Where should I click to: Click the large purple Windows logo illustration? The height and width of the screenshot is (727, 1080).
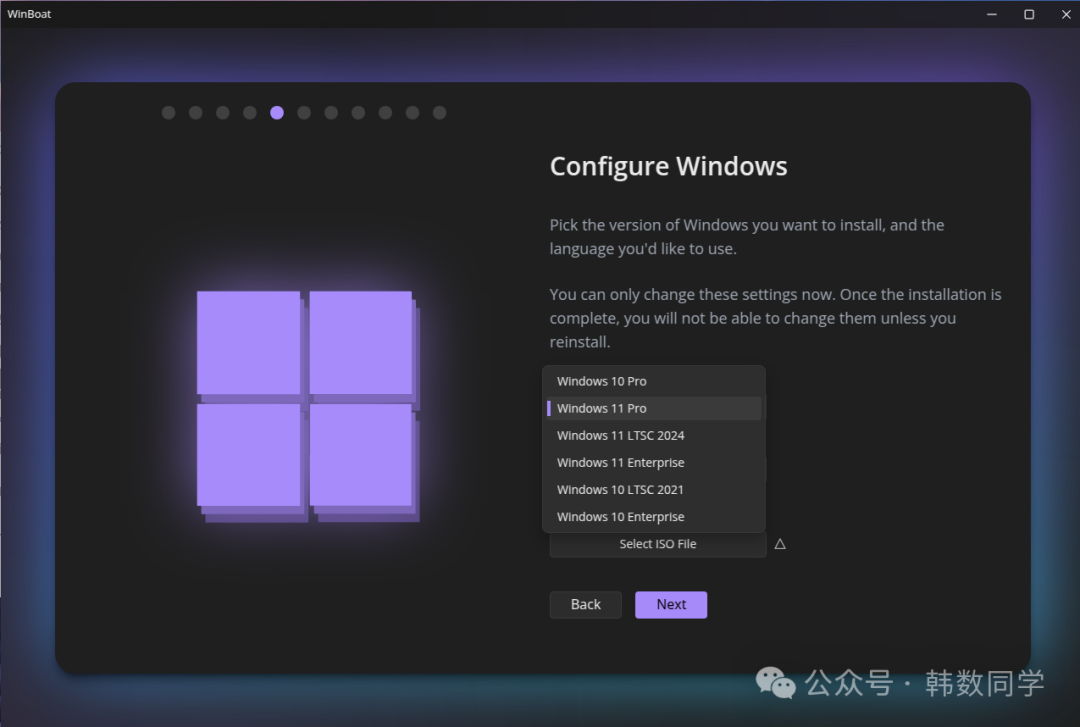[305, 405]
